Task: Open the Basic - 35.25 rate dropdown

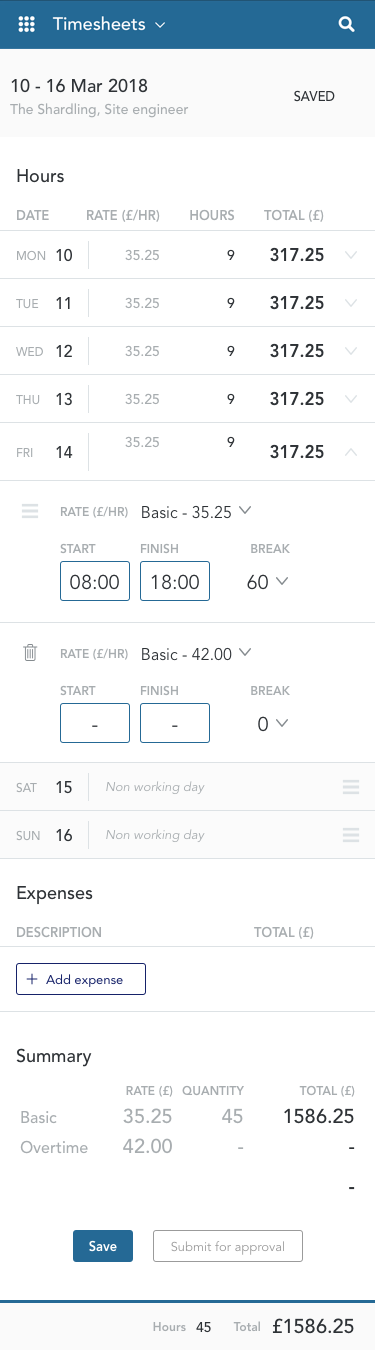Action: pyautogui.click(x=196, y=511)
